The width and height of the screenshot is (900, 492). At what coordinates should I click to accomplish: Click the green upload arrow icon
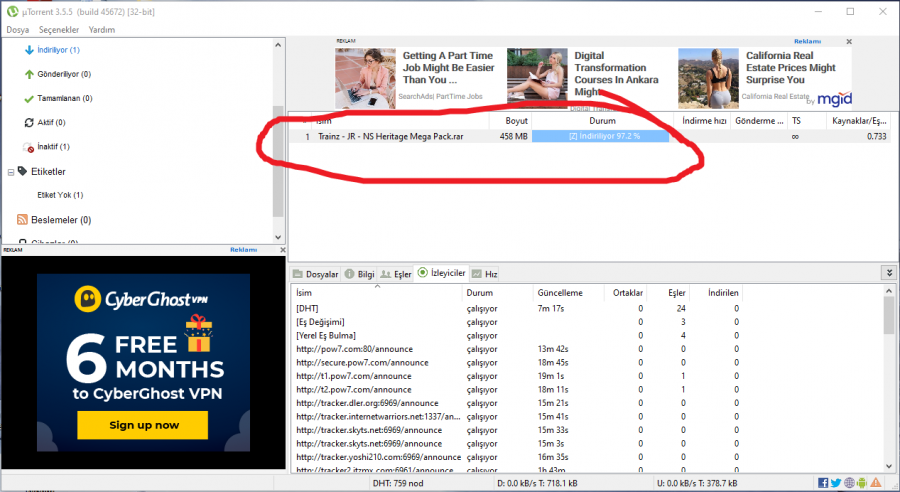(x=29, y=74)
